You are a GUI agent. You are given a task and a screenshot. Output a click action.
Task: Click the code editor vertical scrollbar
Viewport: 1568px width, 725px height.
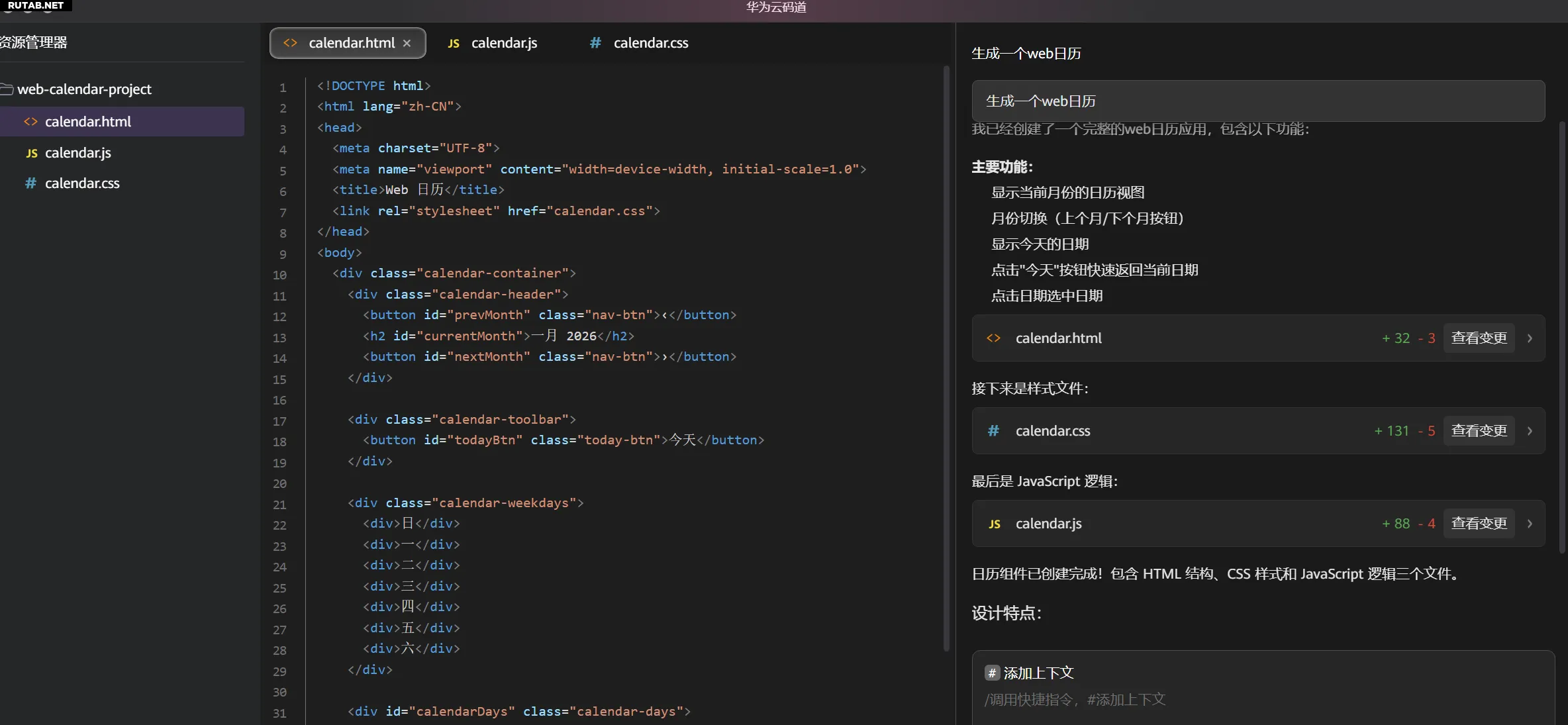pyautogui.click(x=946, y=358)
